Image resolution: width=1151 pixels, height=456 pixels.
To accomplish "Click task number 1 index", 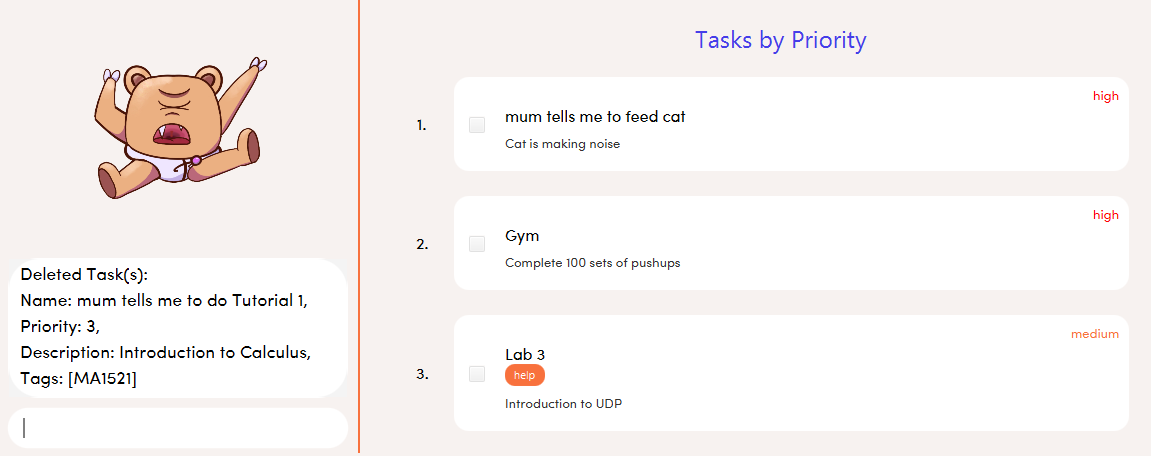I will 421,126.
